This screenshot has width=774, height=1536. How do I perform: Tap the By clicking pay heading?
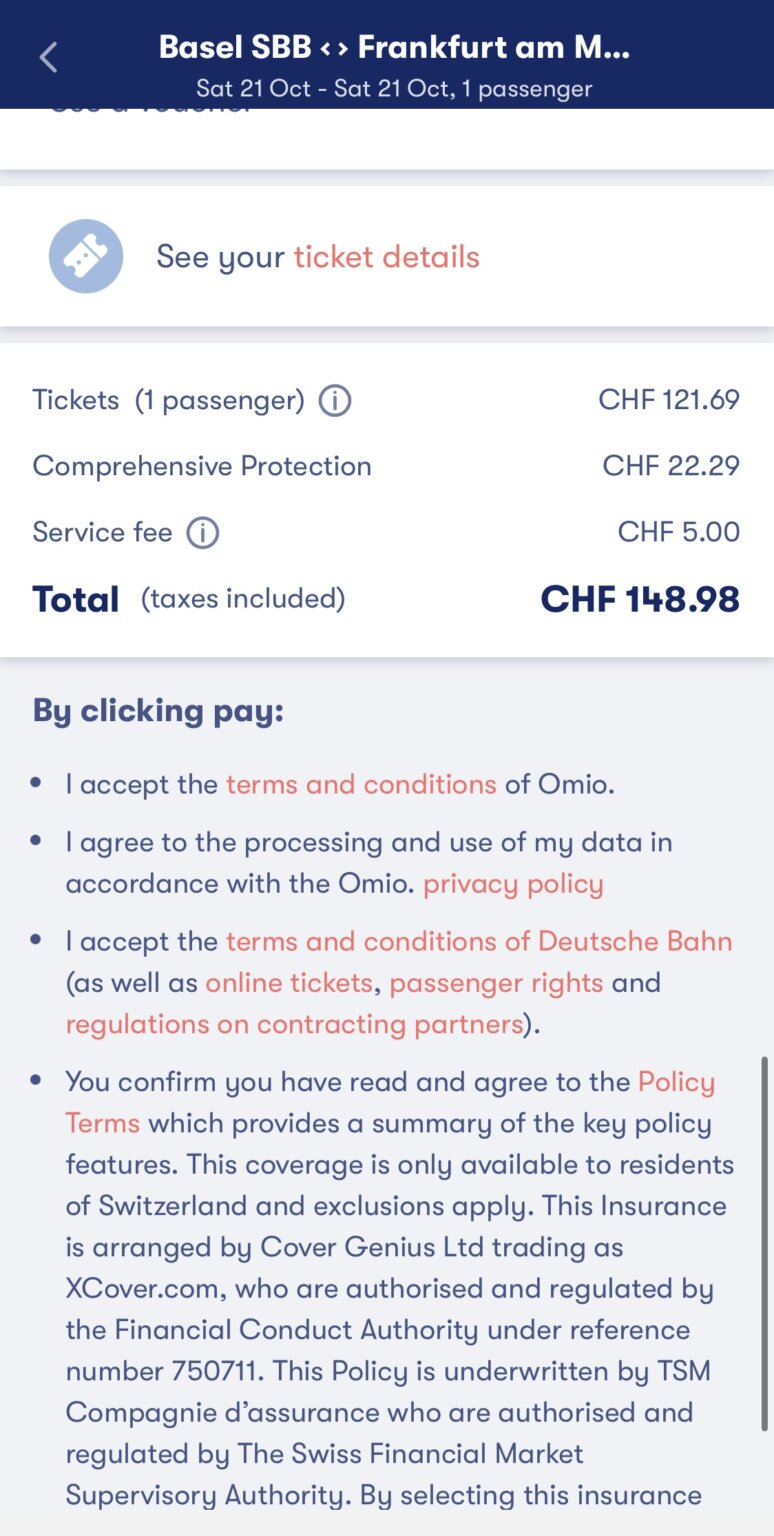click(158, 711)
